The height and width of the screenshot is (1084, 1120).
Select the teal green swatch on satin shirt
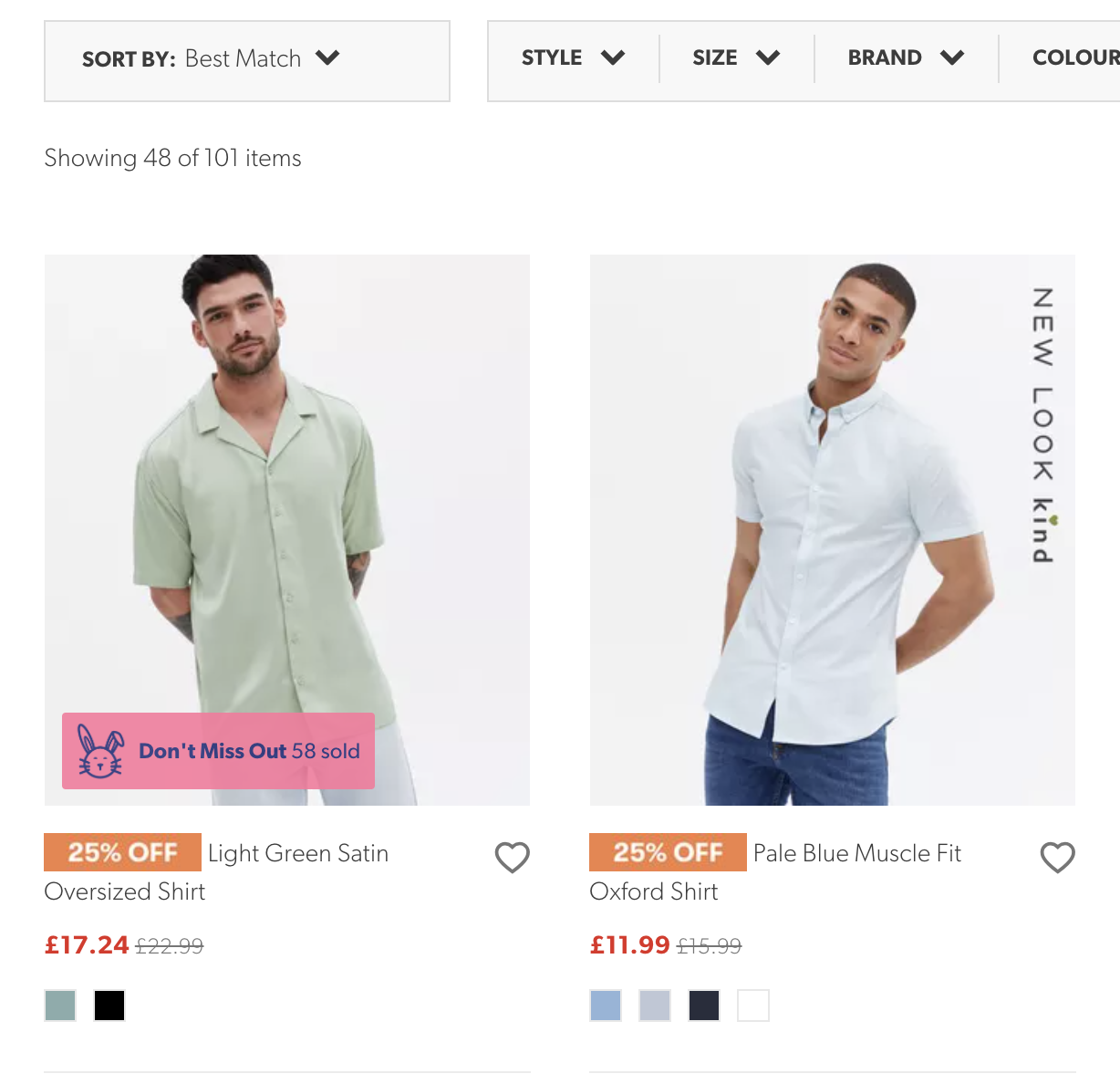tap(60, 1006)
